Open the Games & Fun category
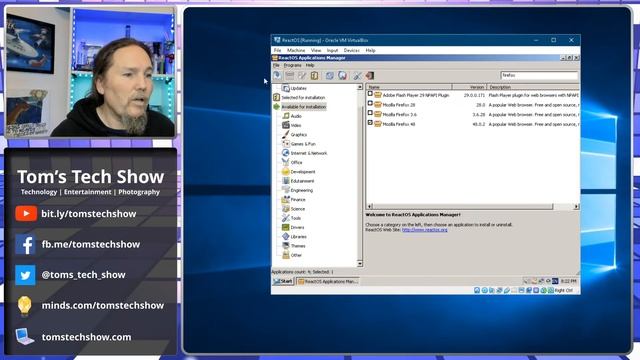 click(x=303, y=144)
